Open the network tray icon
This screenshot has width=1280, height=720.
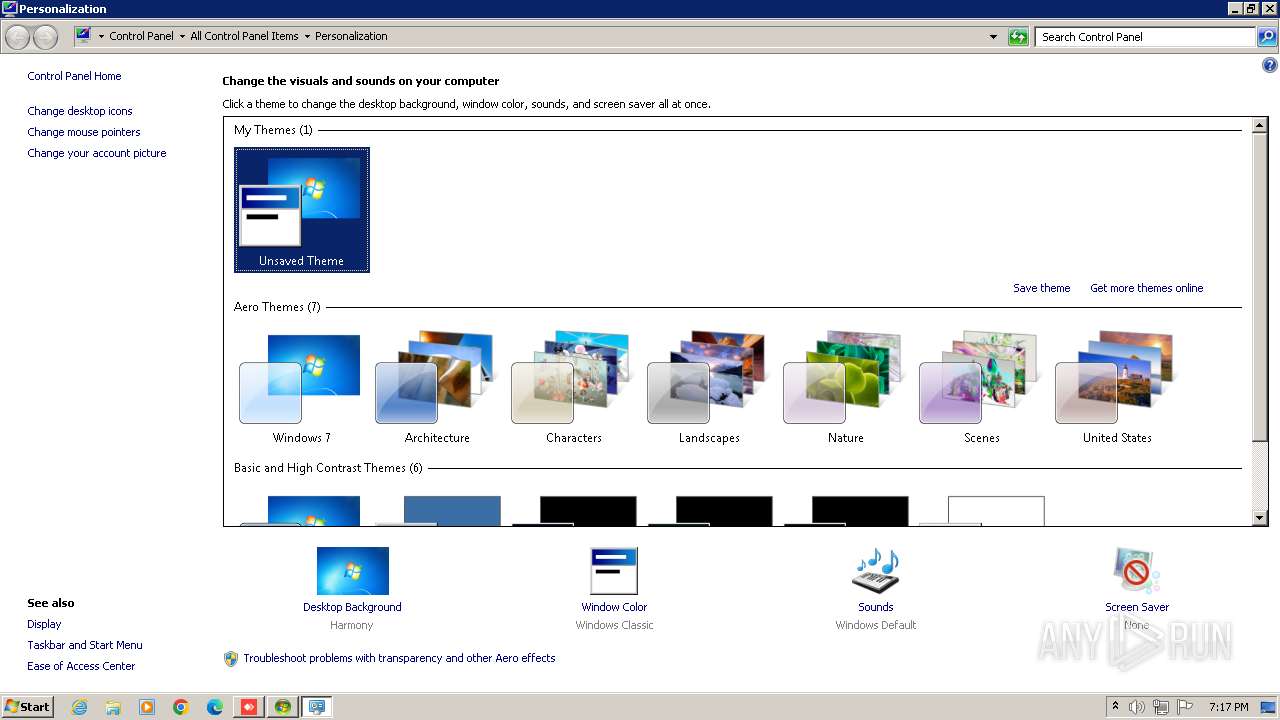[1161, 707]
